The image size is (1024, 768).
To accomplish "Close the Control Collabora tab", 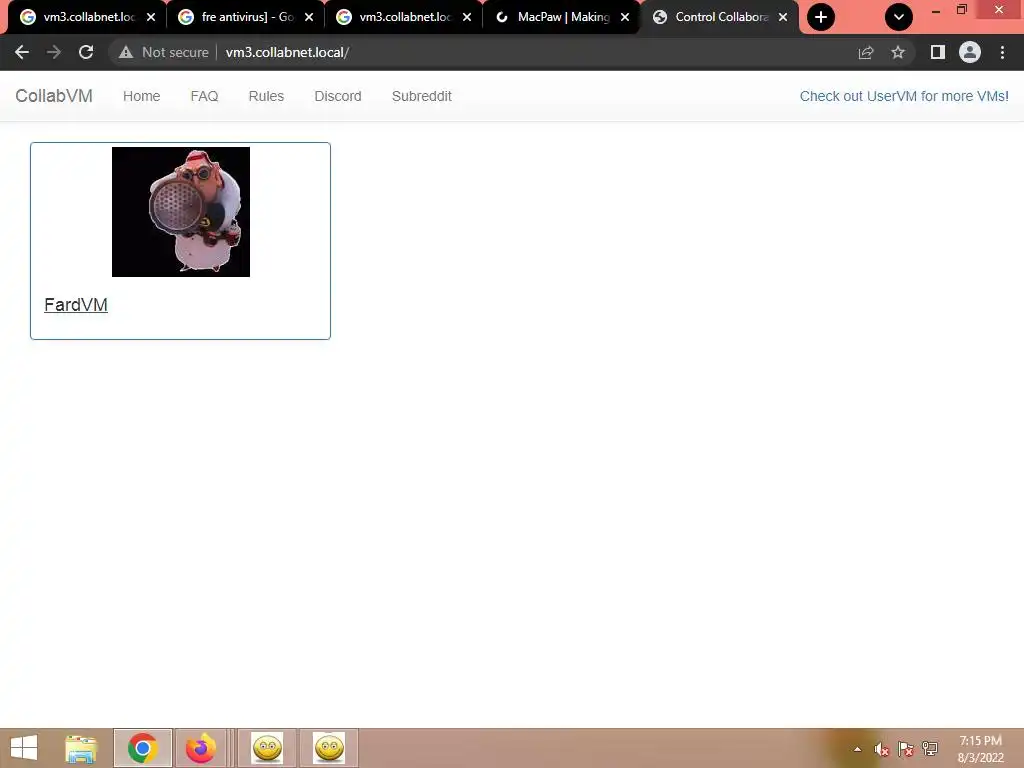I will tap(783, 17).
